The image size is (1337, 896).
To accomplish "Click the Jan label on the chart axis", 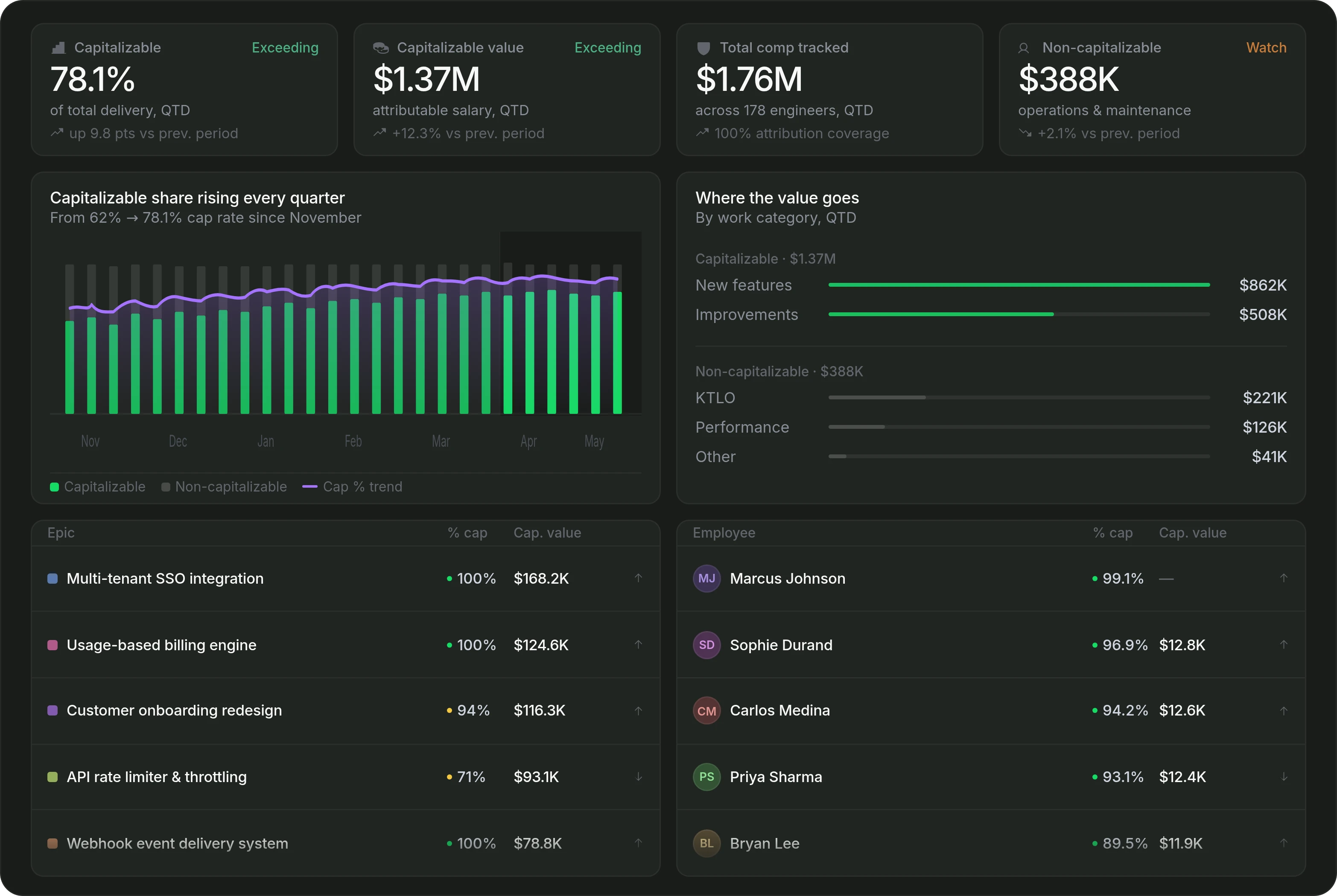I will tap(266, 441).
